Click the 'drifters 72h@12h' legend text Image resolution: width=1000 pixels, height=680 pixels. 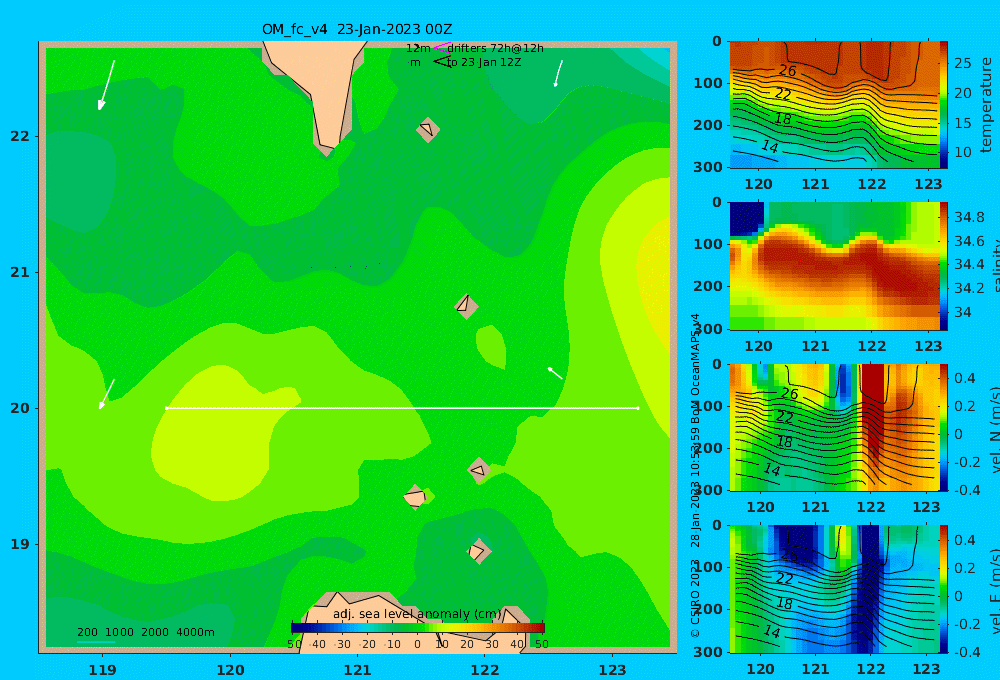click(496, 48)
